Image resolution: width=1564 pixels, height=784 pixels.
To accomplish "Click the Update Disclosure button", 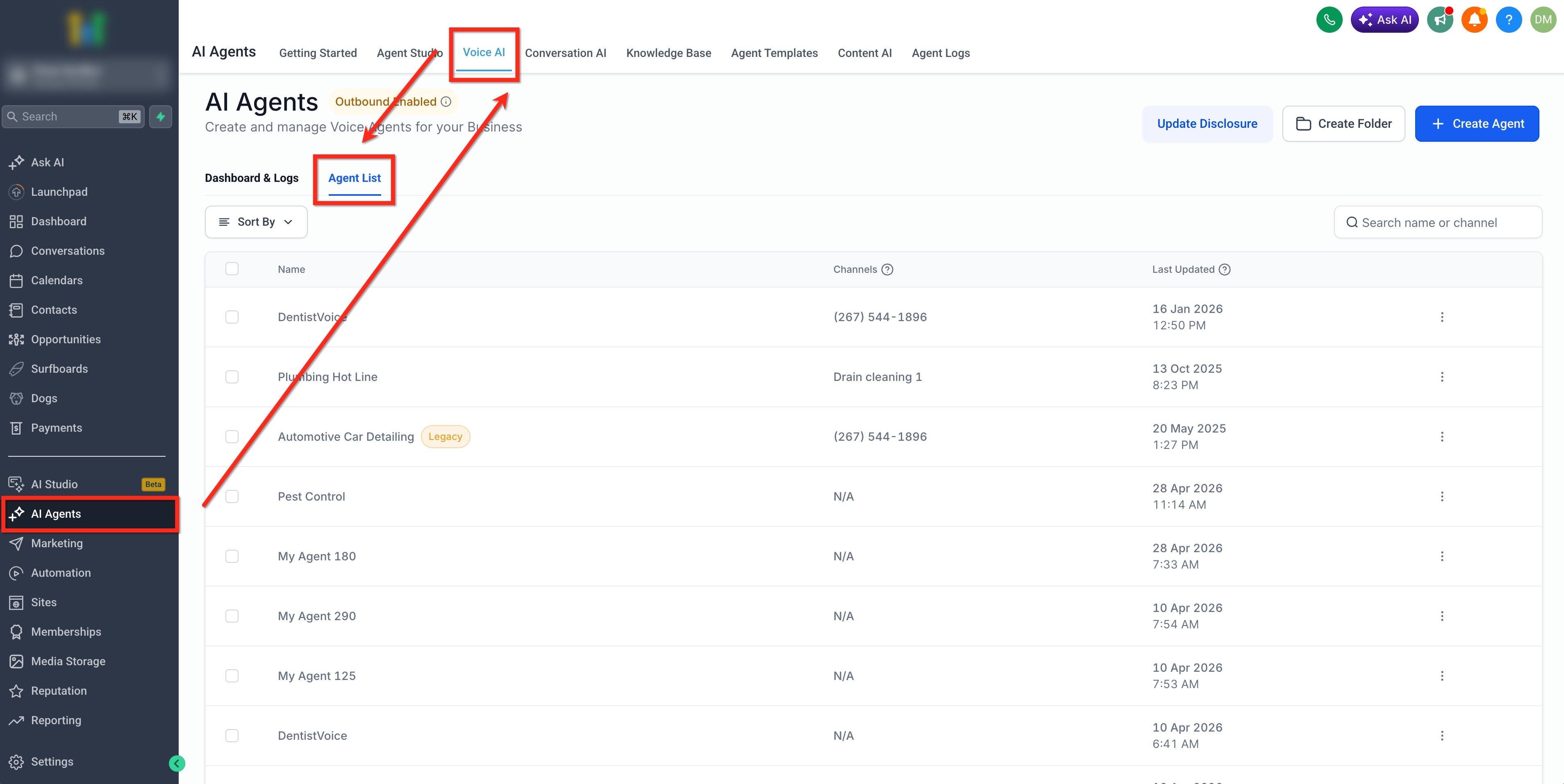I will 1207,124.
